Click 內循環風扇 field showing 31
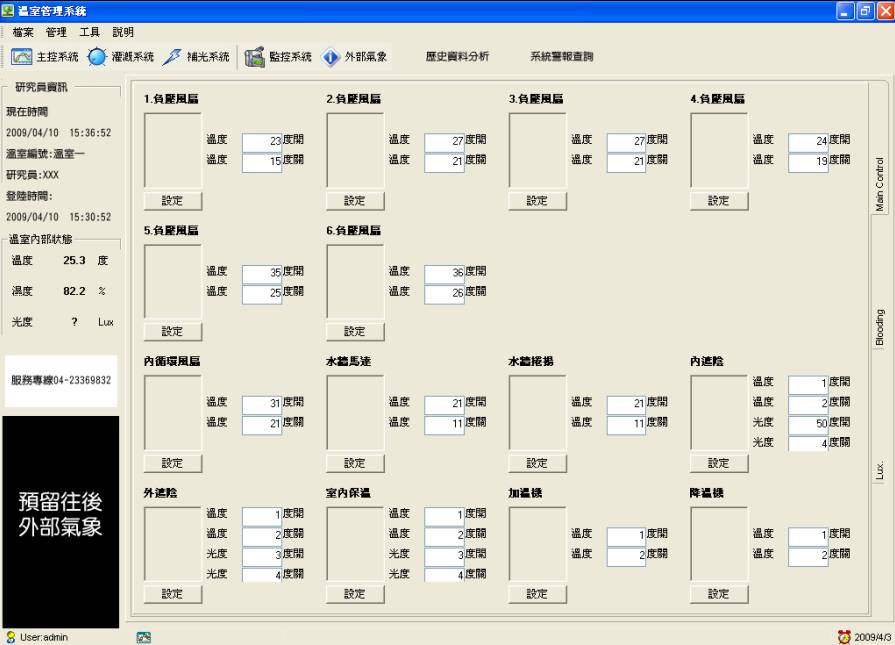Screen dimensions: 895x645 coord(262,405)
